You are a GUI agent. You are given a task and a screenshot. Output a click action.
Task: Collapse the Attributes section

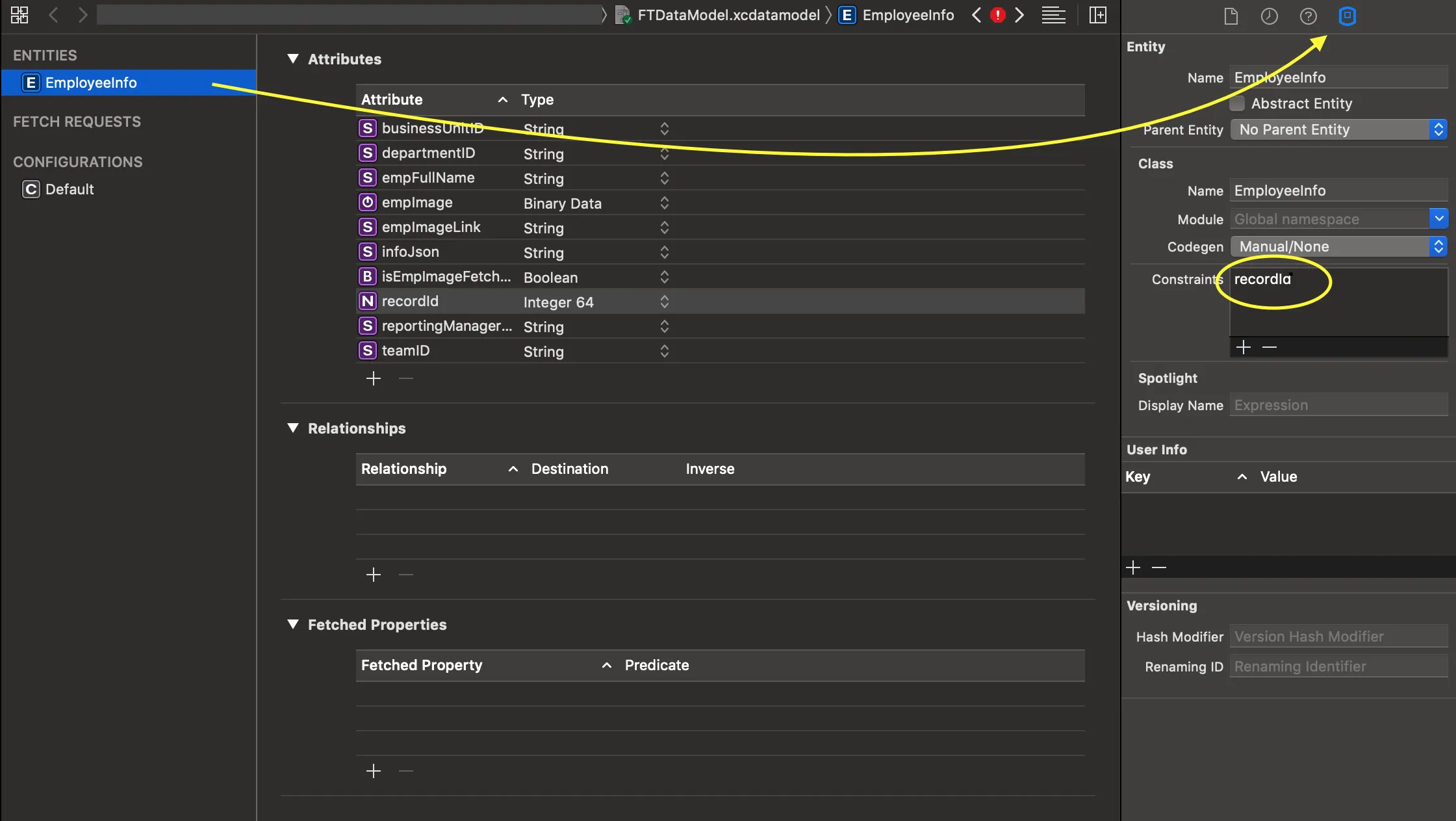tap(293, 59)
